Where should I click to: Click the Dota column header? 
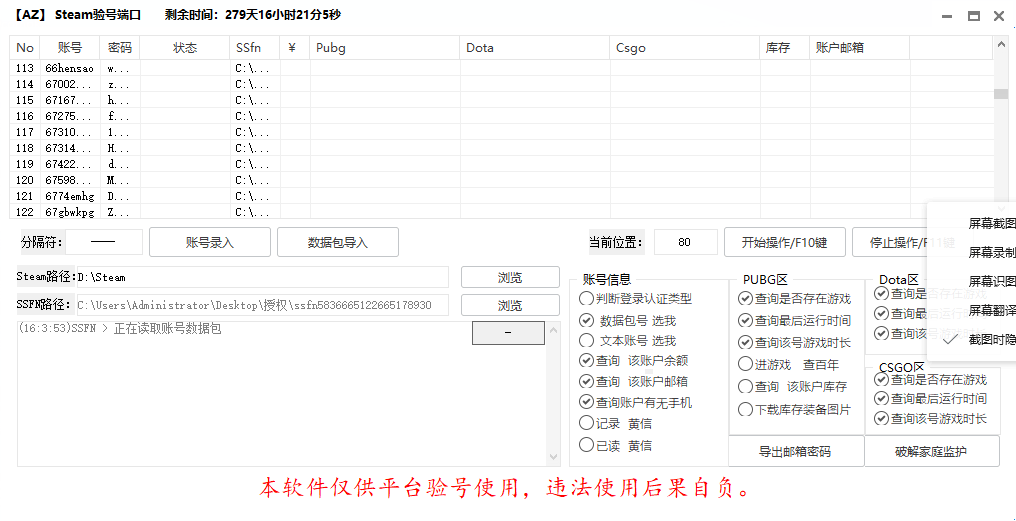coord(535,47)
